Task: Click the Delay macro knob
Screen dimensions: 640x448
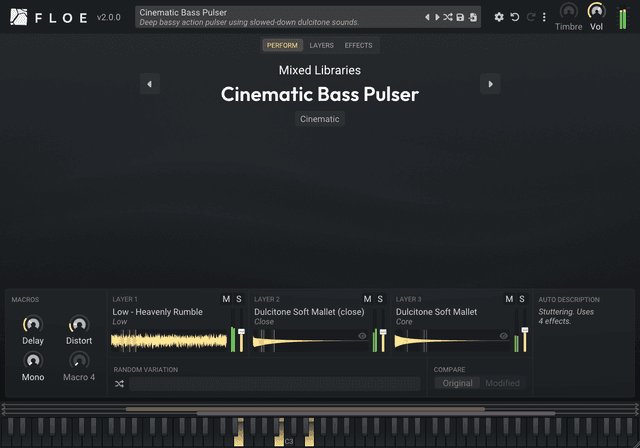Action: 33,324
